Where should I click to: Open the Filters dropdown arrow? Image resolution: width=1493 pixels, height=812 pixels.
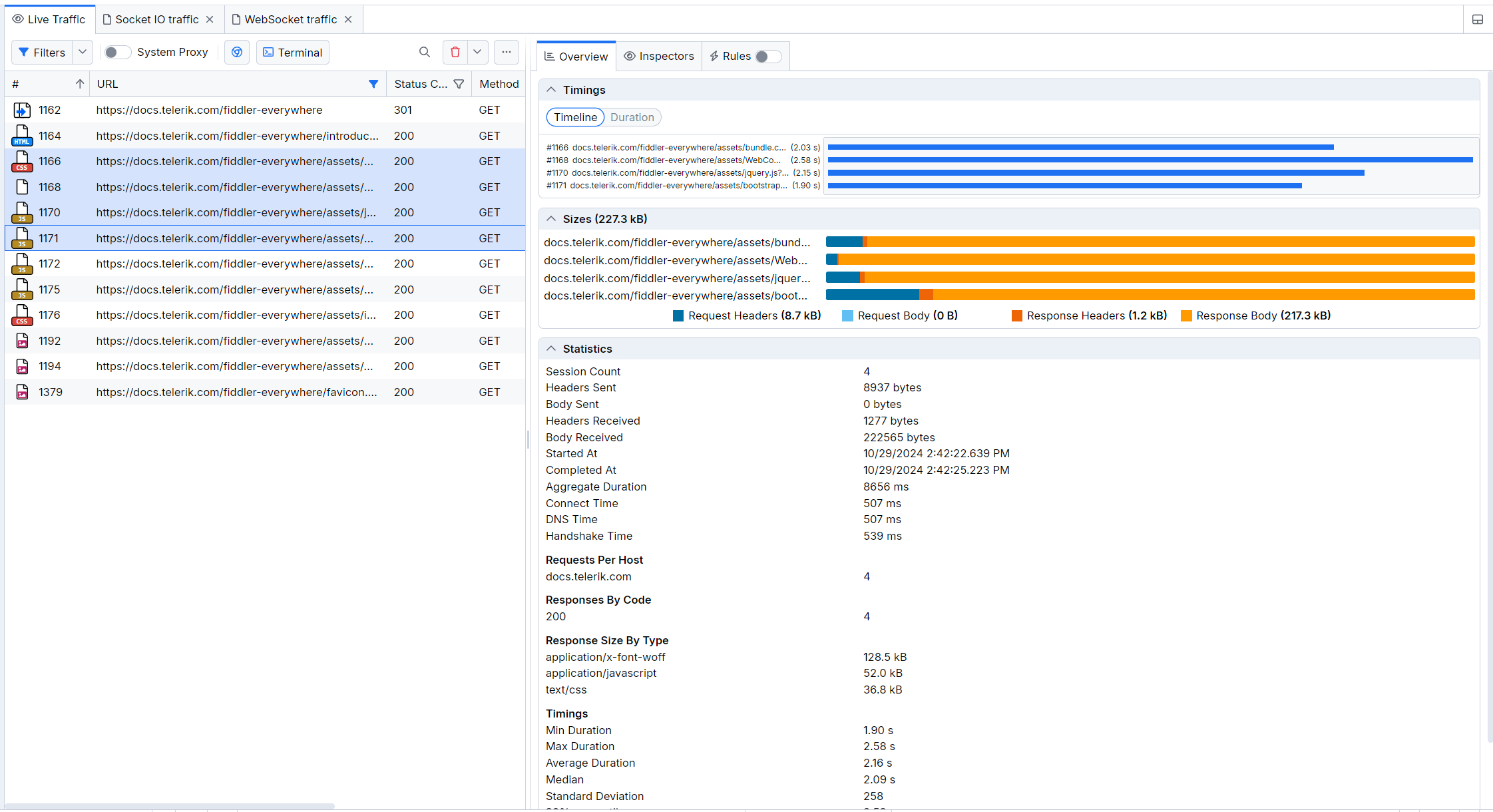coord(83,52)
